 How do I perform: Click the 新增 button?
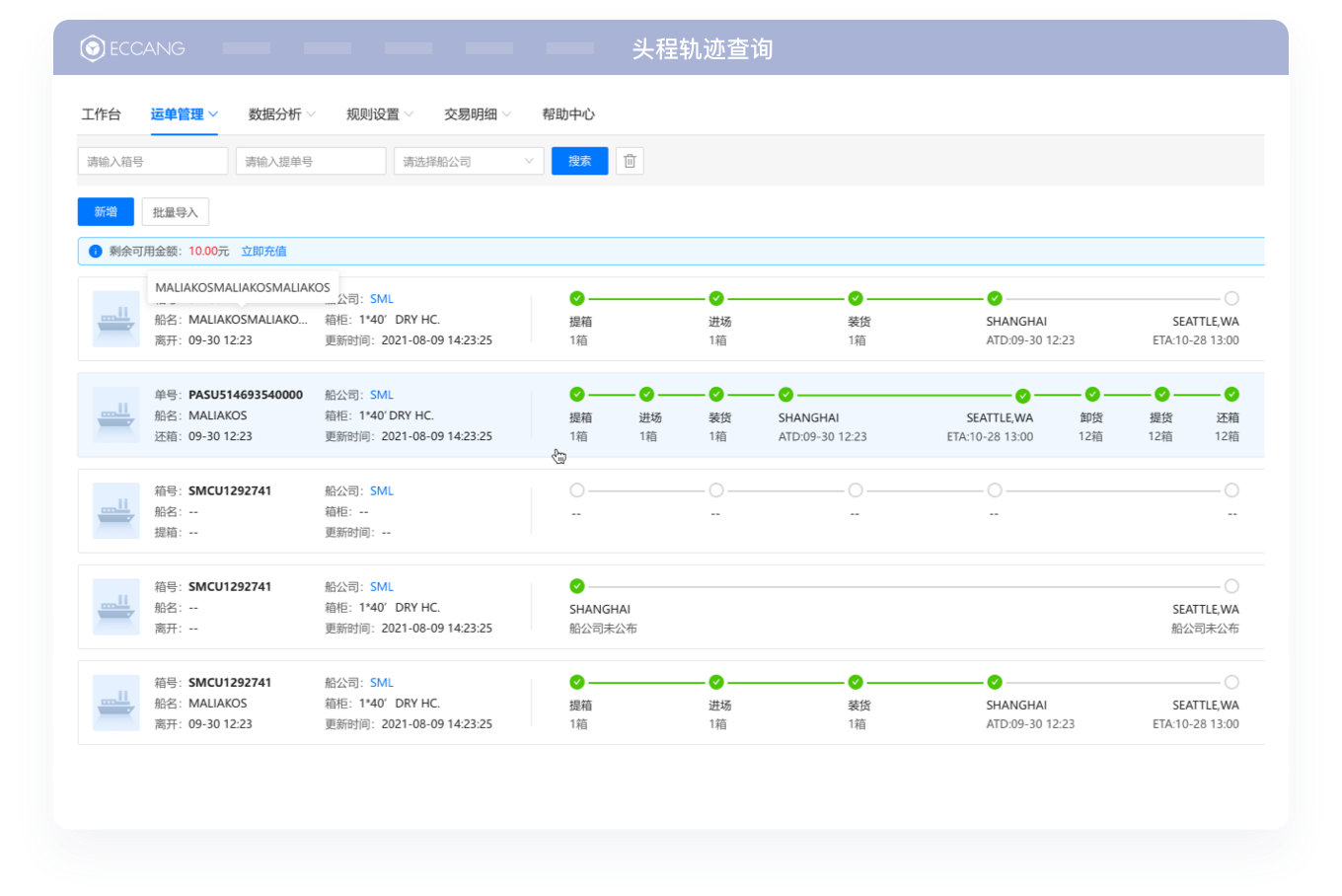click(106, 212)
